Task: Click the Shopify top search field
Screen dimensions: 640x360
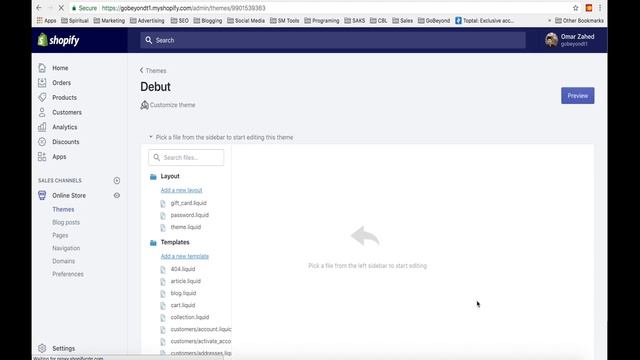Action: [333, 40]
